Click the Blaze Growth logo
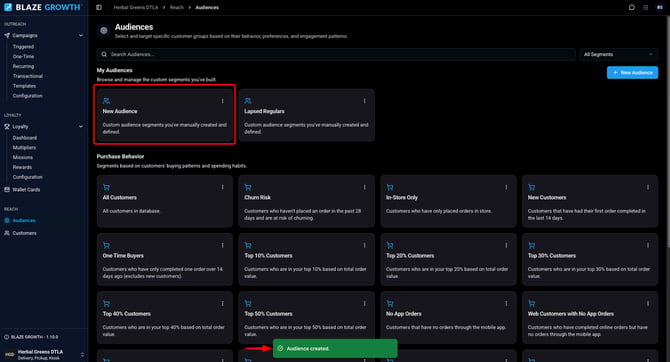670x362 pixels. [42, 7]
